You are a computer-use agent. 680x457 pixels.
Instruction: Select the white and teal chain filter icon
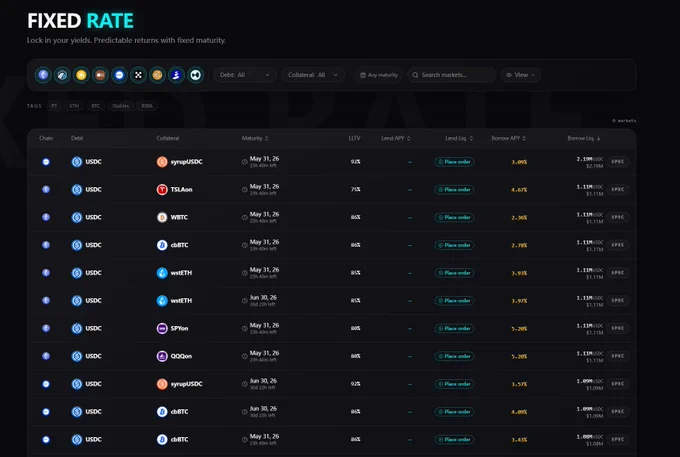196,75
